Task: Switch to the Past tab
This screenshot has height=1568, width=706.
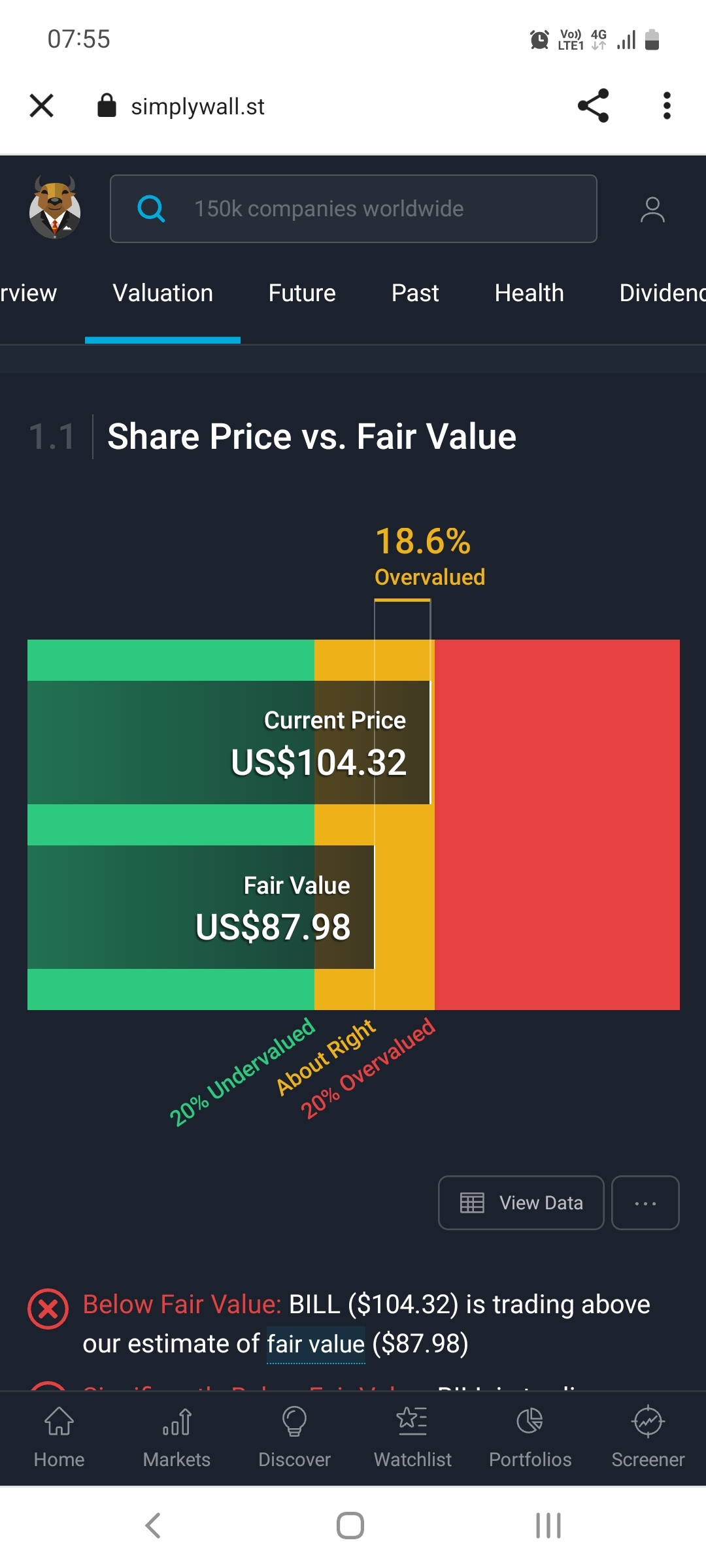Action: tap(415, 293)
